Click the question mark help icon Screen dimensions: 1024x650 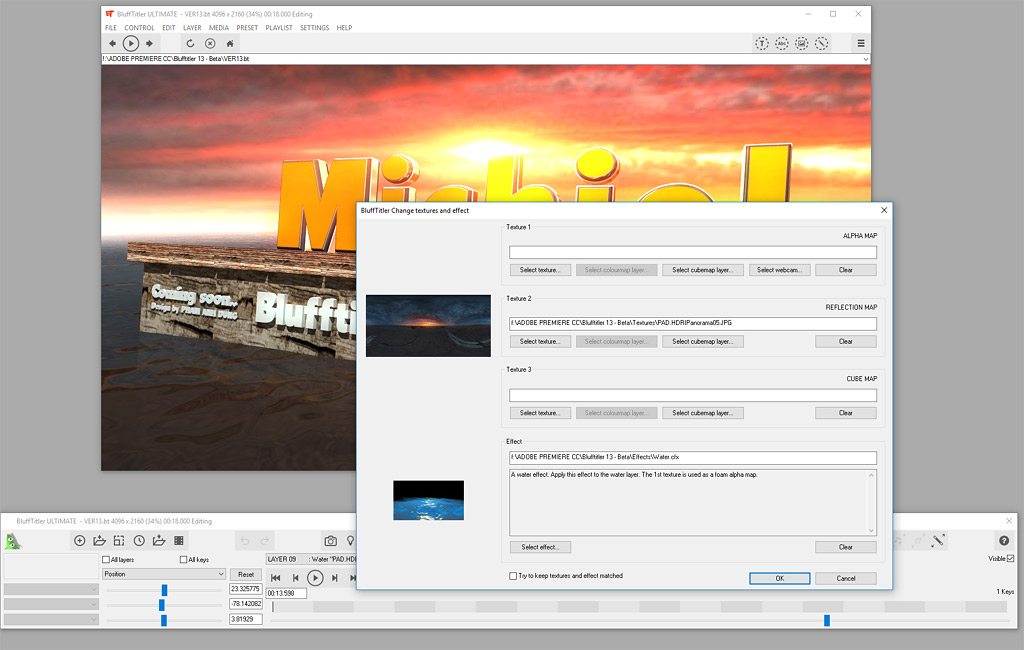1004,540
